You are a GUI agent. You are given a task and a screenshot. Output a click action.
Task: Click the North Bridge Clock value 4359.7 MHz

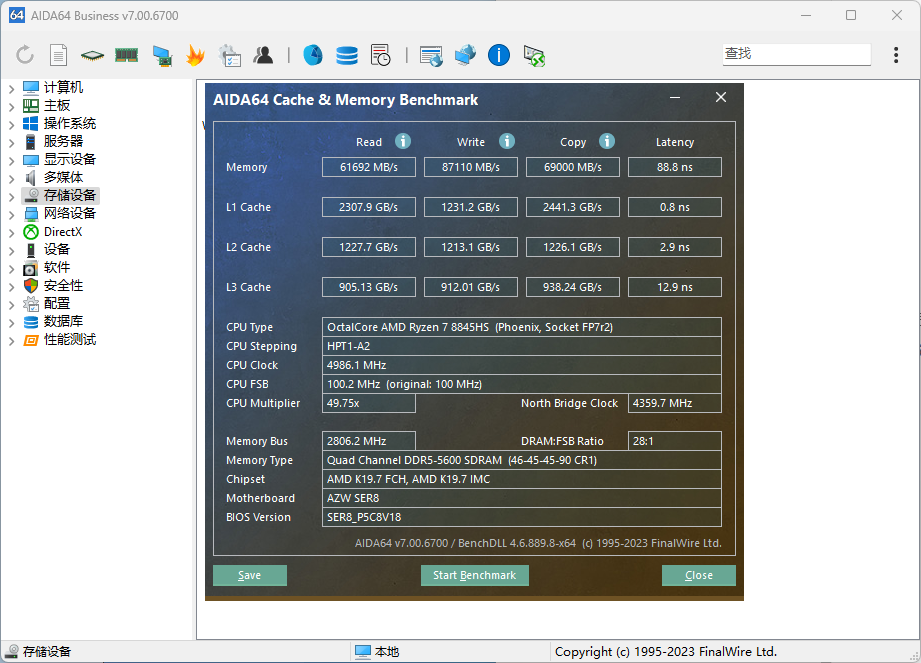[x=674, y=403]
